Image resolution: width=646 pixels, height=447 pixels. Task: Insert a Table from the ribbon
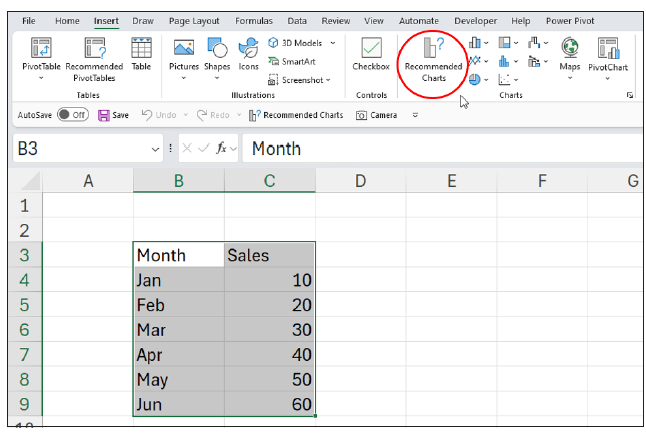141,54
